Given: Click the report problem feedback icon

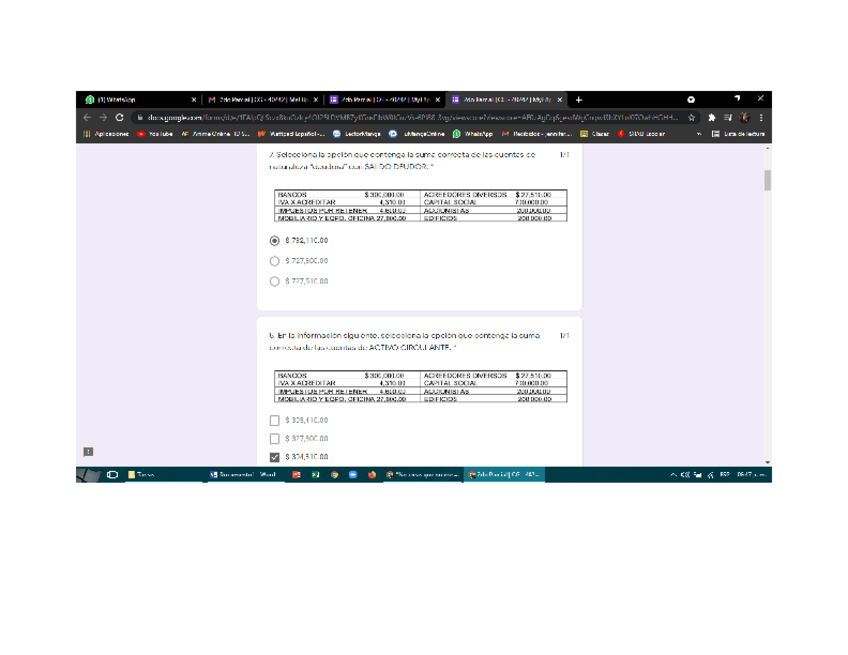Looking at the screenshot, I should point(88,452).
